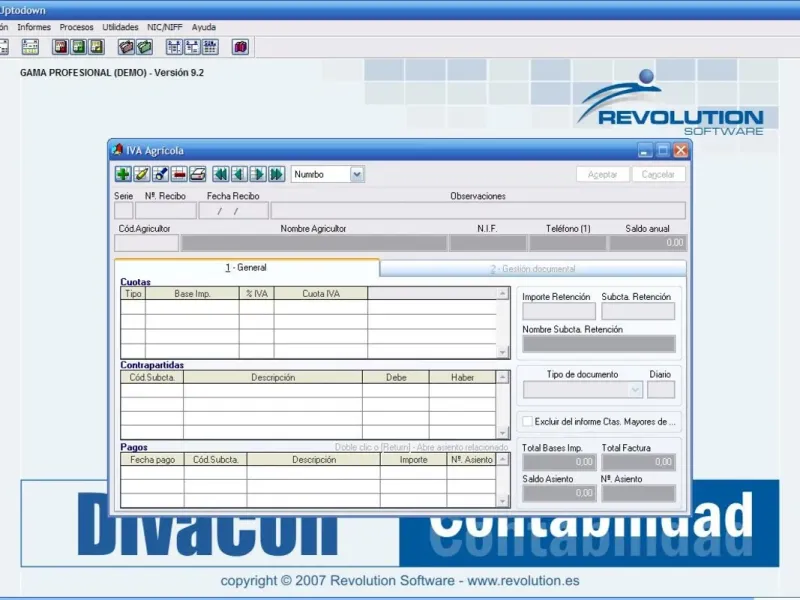Open the green folder toolbar icon
800x600 pixels.
coord(144,47)
